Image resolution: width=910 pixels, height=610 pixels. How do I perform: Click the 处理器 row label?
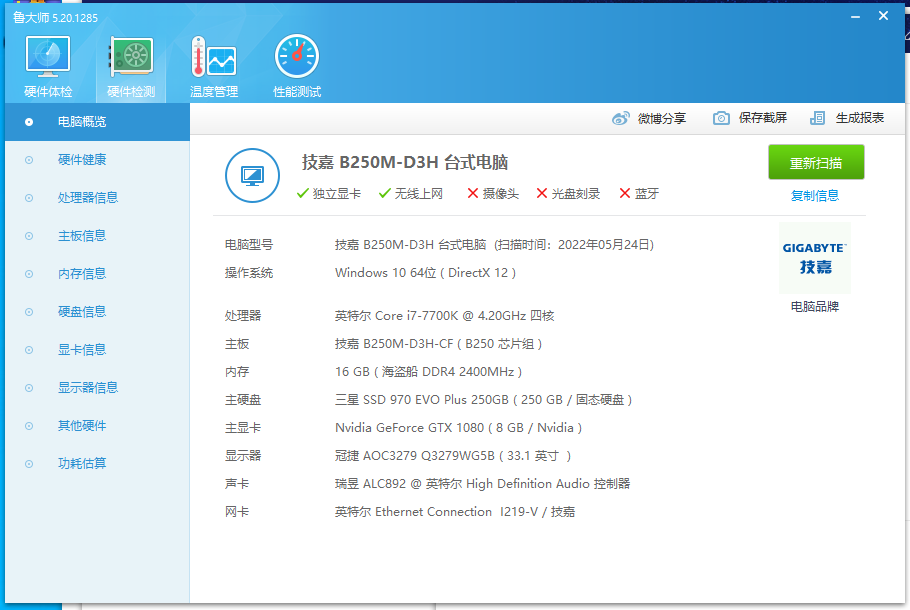243,316
